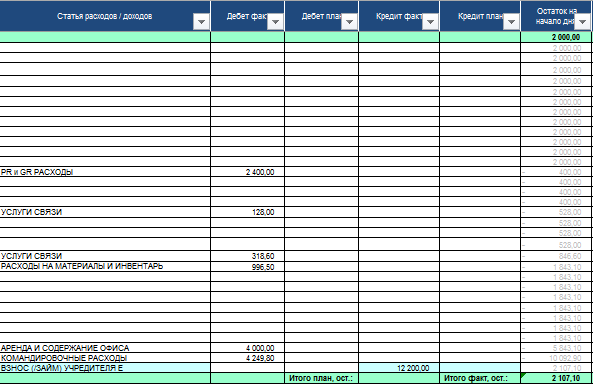The height and width of the screenshot is (384, 593).
Task: Click РАСХОДЫ НА МАТЕРИАЛЫ И ИНВЕНТАРЬ cell
Action: click(x=105, y=266)
